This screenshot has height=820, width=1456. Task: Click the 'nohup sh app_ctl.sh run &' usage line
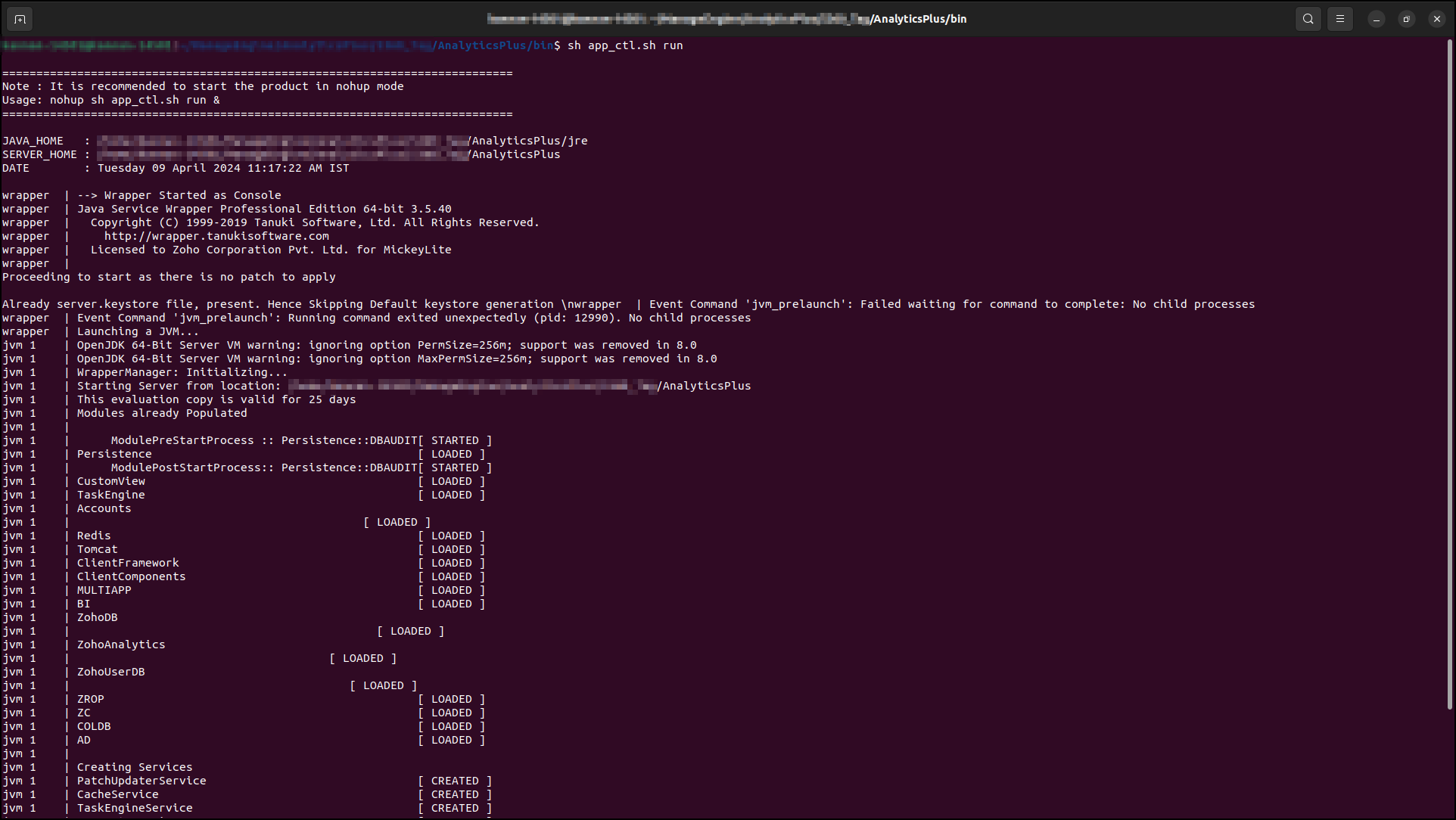click(x=135, y=100)
